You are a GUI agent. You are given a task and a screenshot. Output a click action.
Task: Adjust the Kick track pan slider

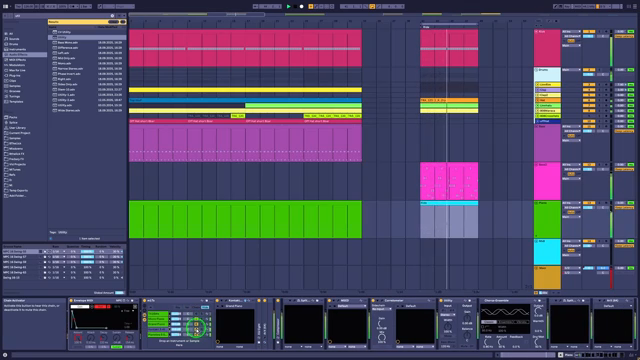tap(603, 36)
